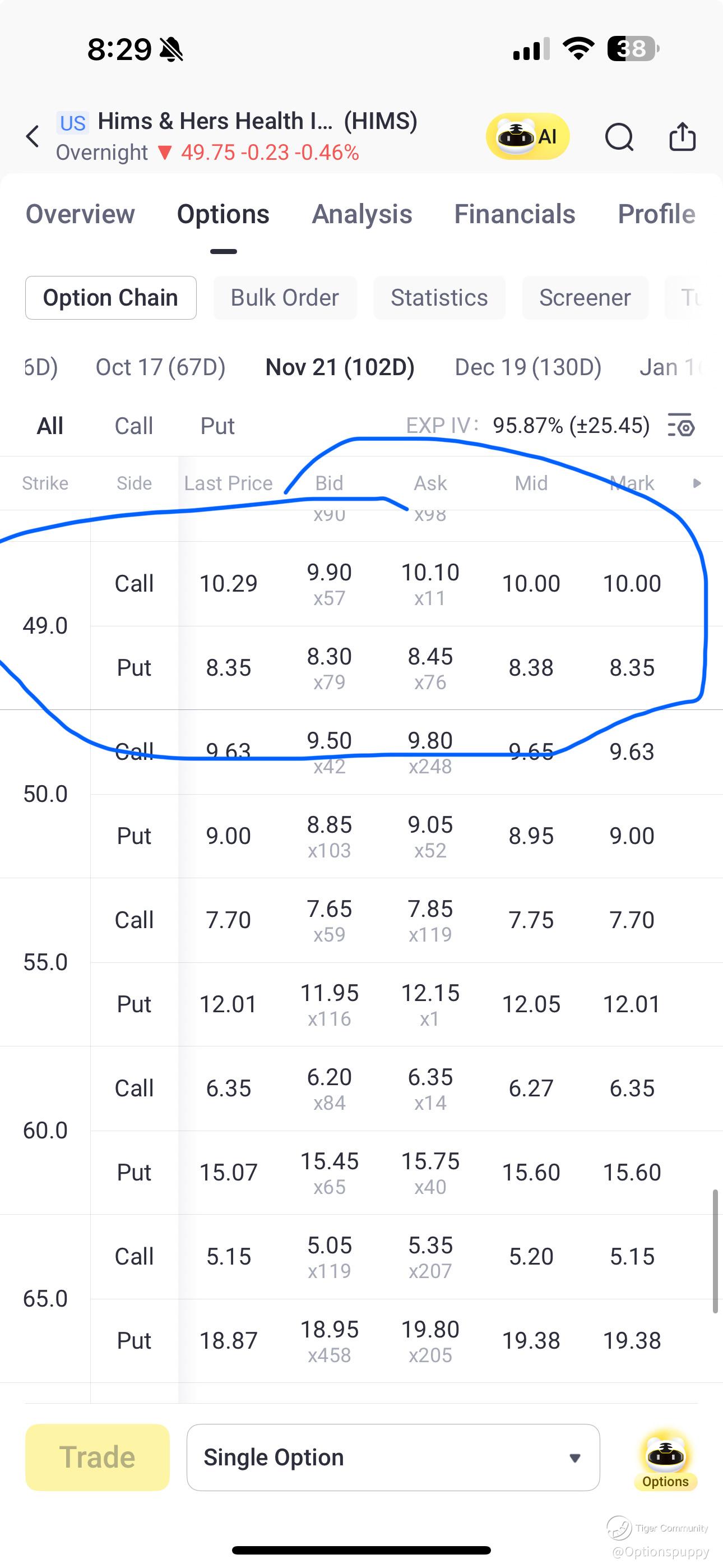Filter chain to Put only
723x1568 pixels.
217,426
